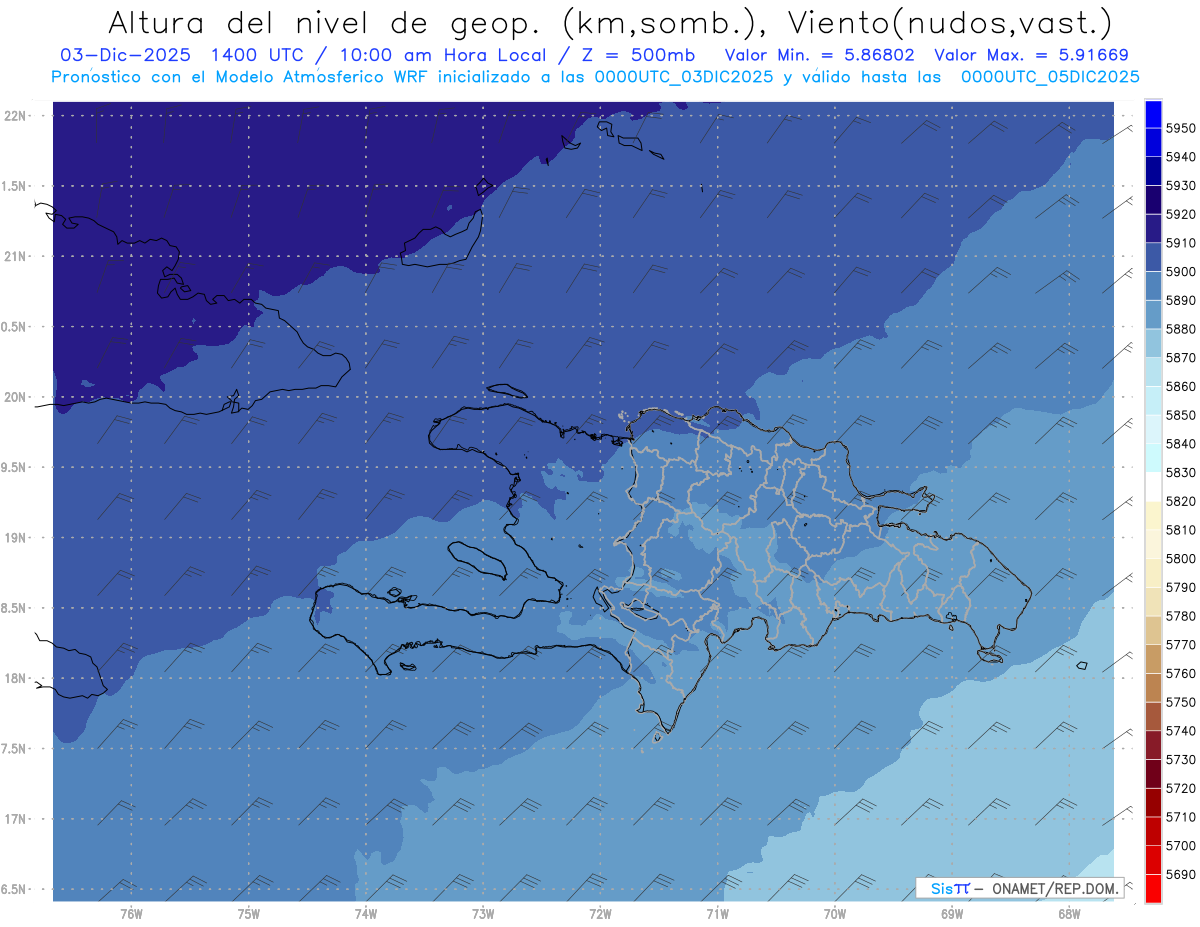The width and height of the screenshot is (1200, 927).
Task: Click the '5830' color scale label
Action: [x=1180, y=472]
